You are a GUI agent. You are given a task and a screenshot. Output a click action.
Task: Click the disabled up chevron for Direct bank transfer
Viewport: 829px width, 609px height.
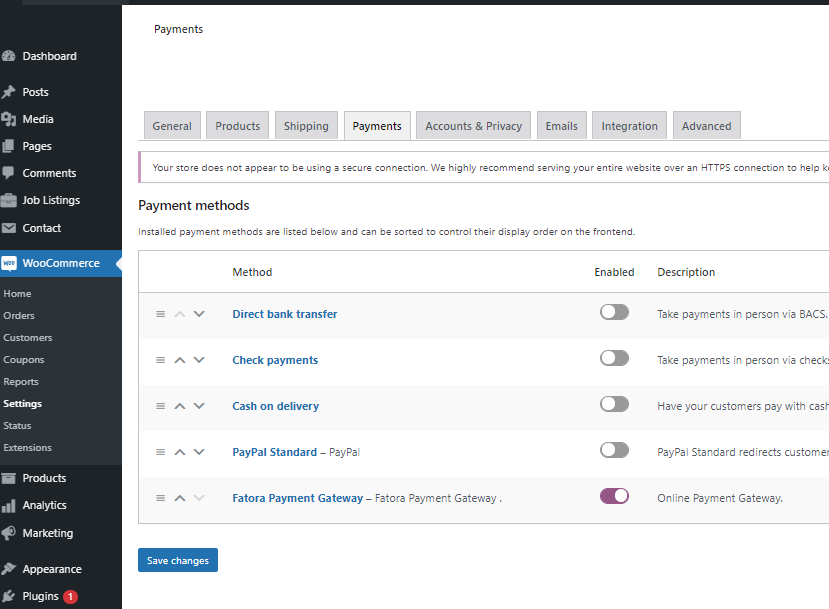tap(180, 314)
